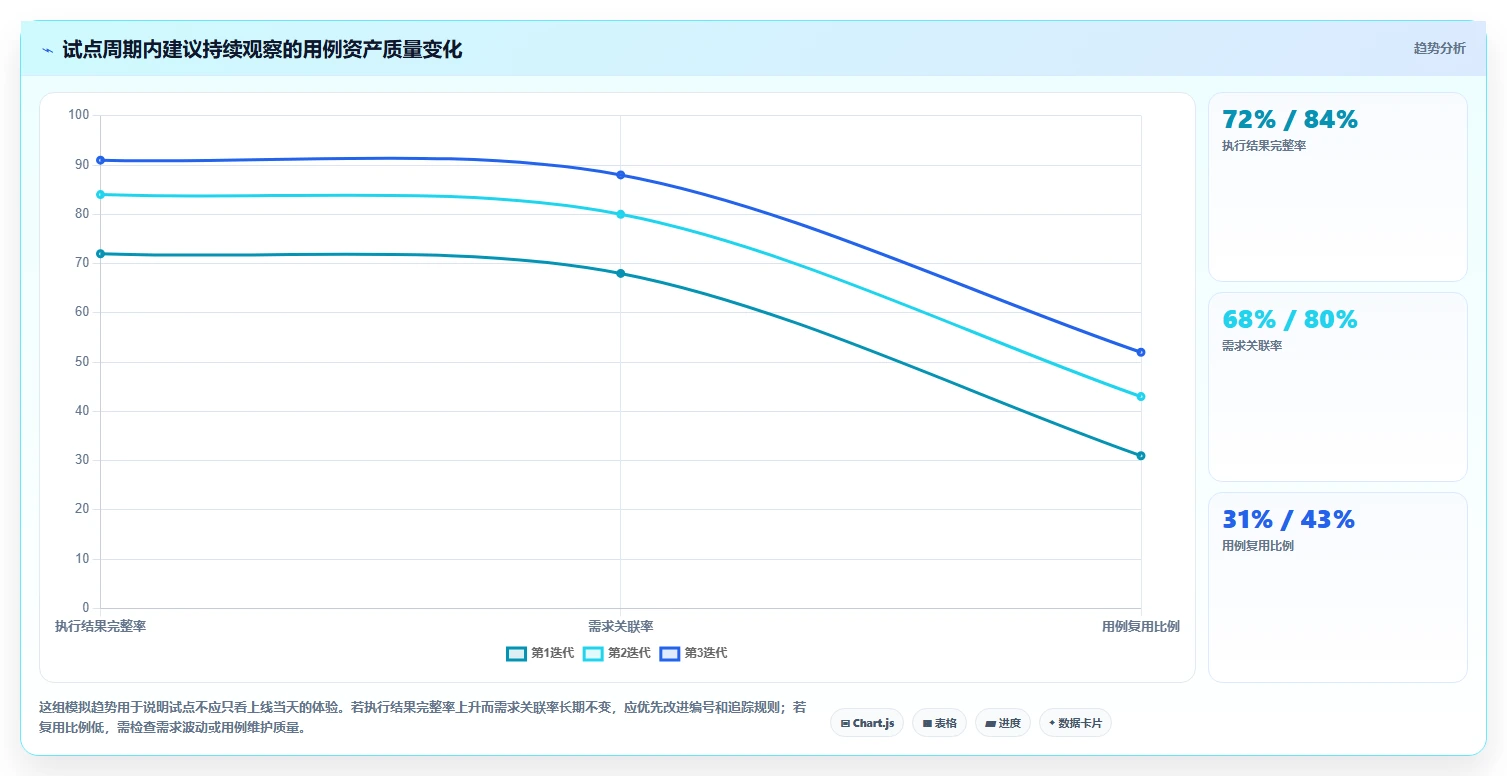1507x776 pixels.
Task: Toggle the 第3迭代 legend series
Action: point(694,653)
